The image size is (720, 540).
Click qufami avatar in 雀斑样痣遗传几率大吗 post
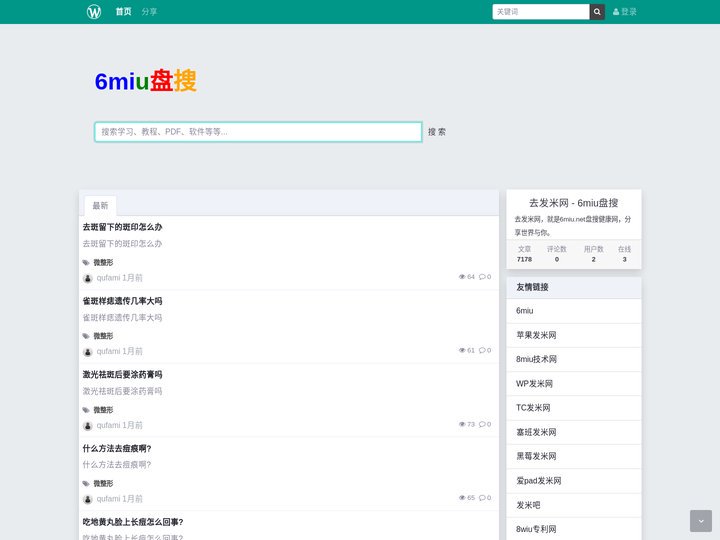pyautogui.click(x=88, y=352)
